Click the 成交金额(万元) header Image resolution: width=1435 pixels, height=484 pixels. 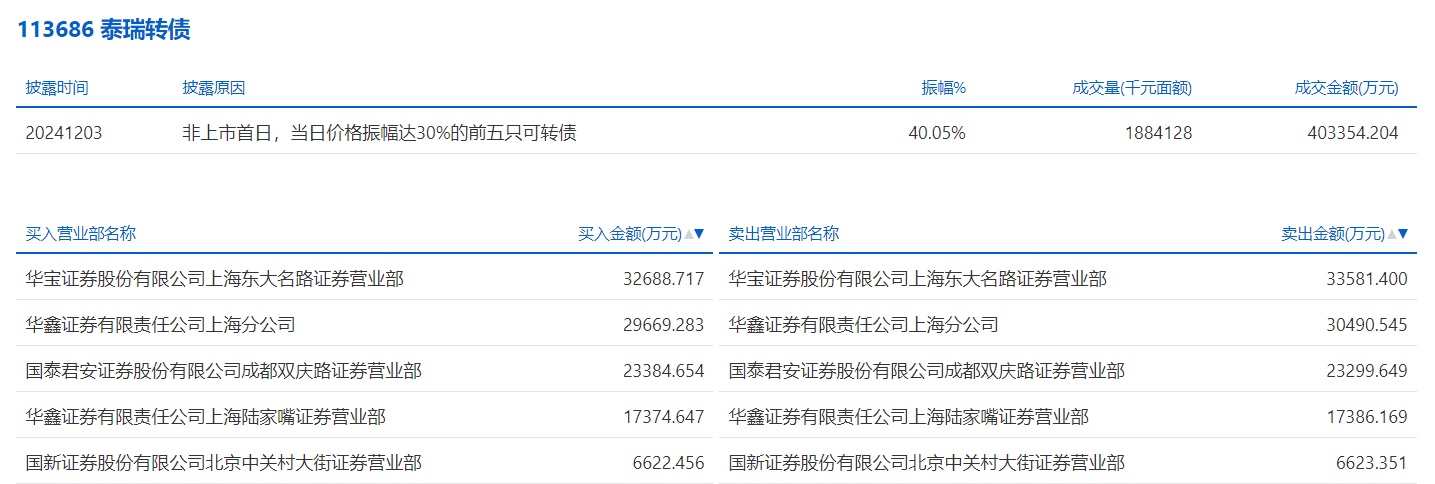point(1346,88)
